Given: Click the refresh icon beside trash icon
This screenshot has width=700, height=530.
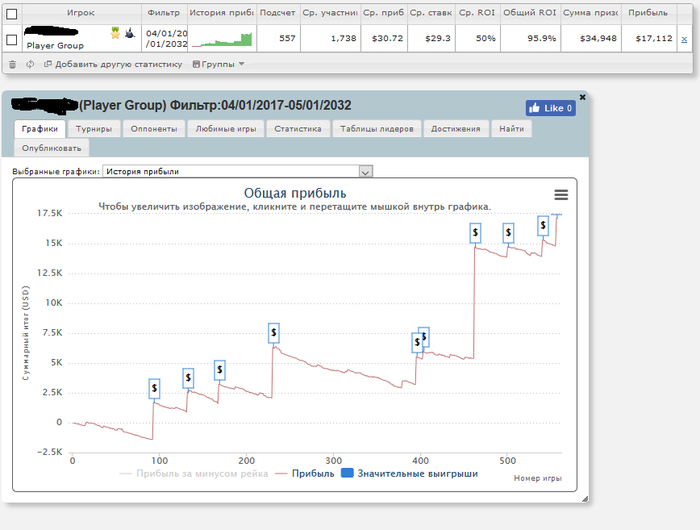Looking at the screenshot, I should (30, 64).
